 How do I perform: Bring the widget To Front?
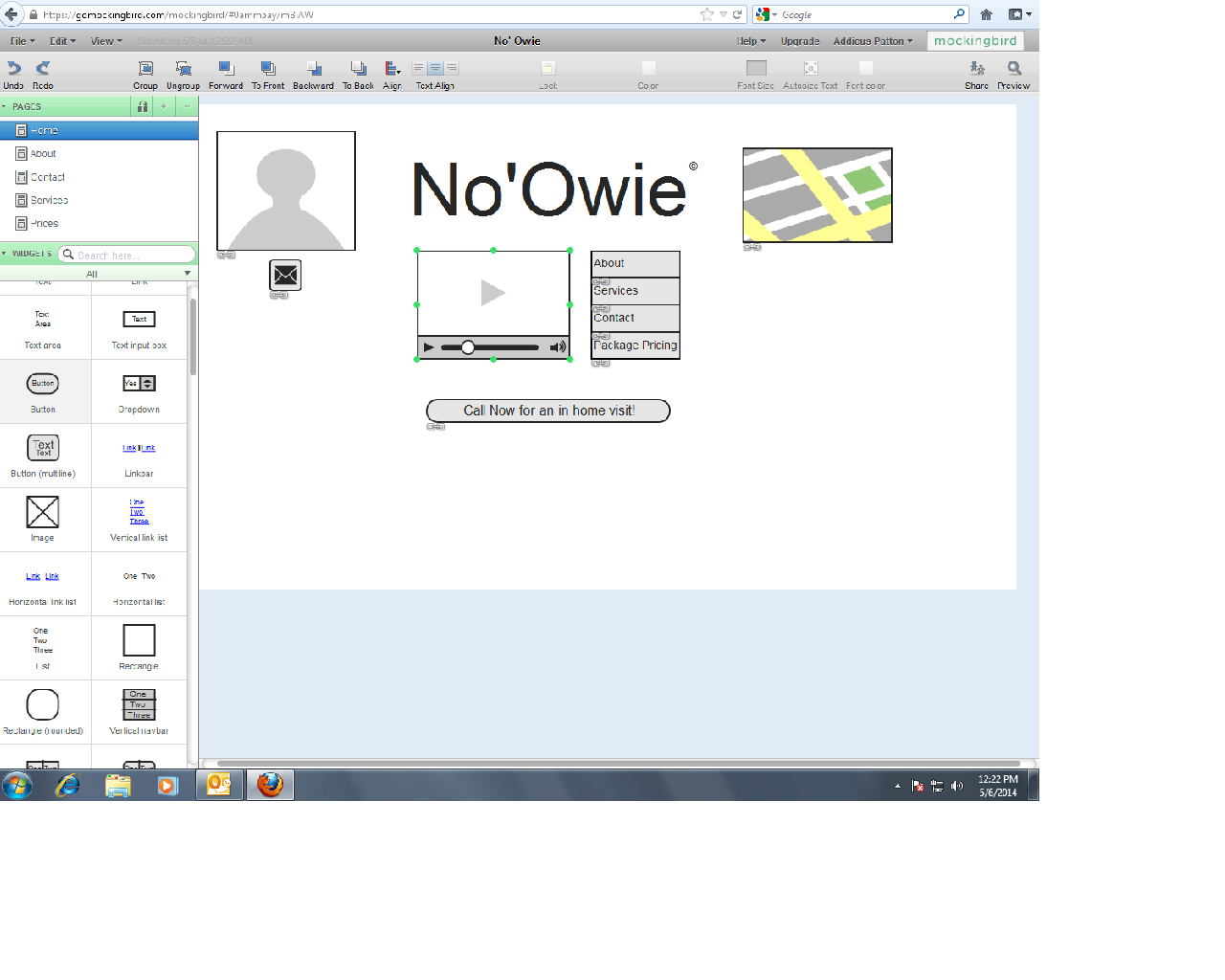pos(268,75)
